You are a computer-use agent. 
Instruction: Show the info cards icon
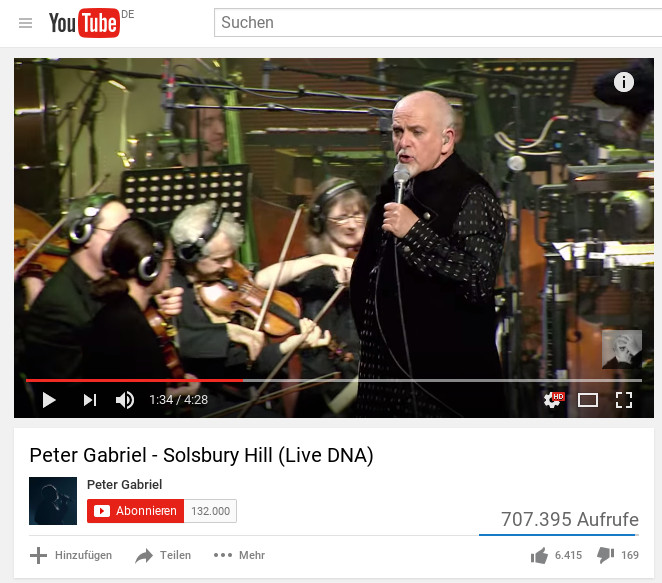click(x=624, y=82)
